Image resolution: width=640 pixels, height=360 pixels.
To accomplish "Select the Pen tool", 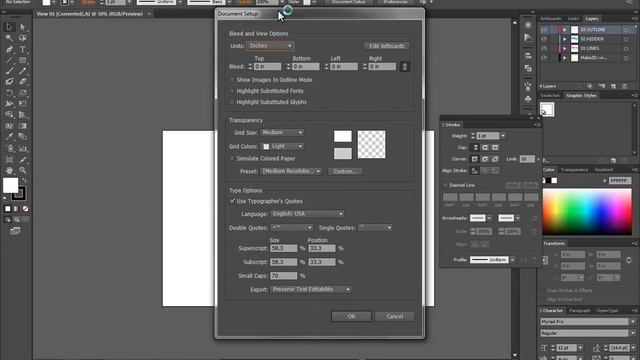I will point(9,49).
